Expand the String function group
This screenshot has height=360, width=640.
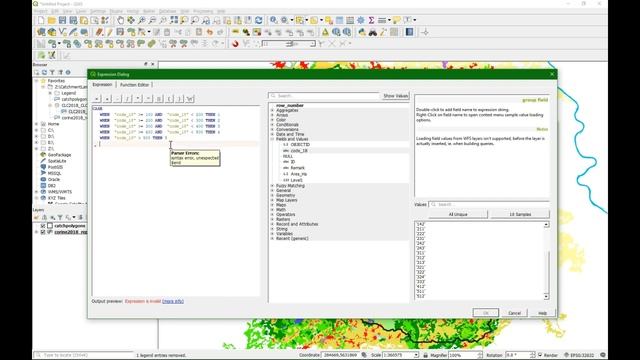[x=273, y=229]
